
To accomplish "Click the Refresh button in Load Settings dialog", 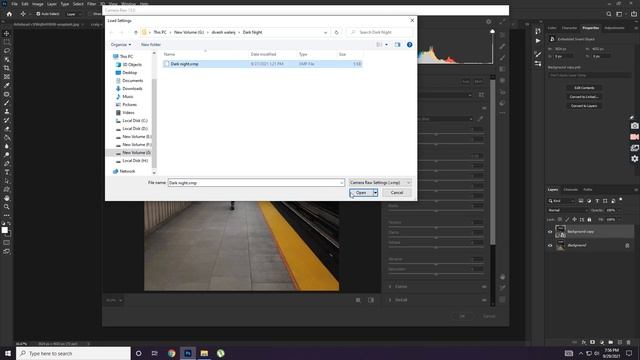I will 336,32.
